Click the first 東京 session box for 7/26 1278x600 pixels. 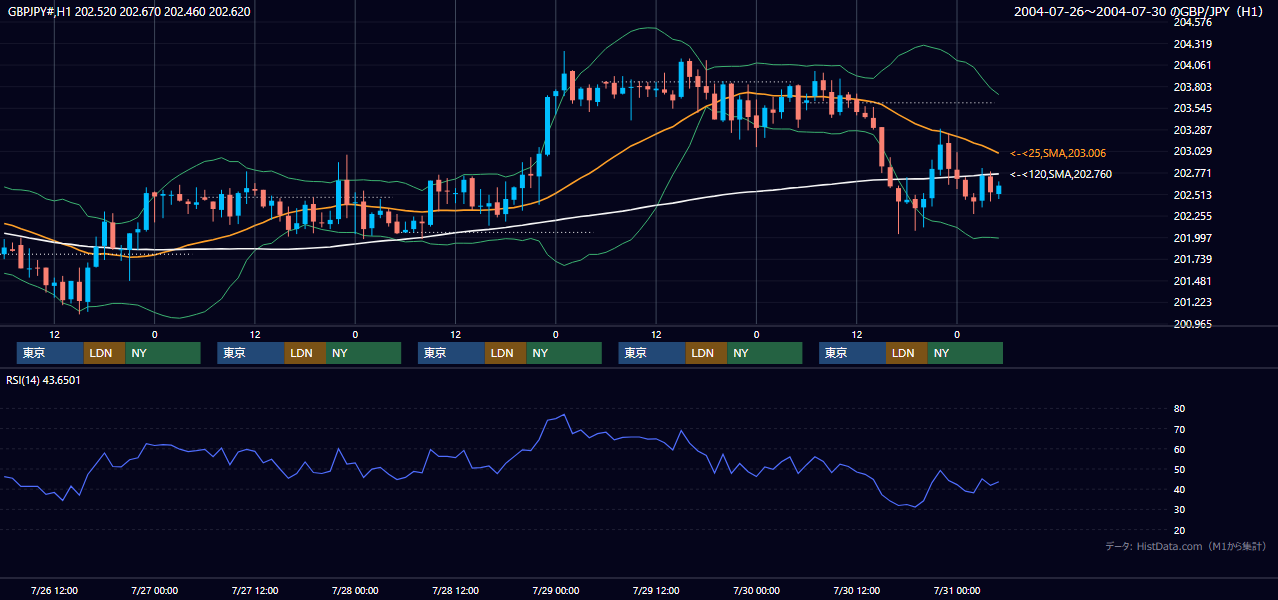[x=50, y=353]
